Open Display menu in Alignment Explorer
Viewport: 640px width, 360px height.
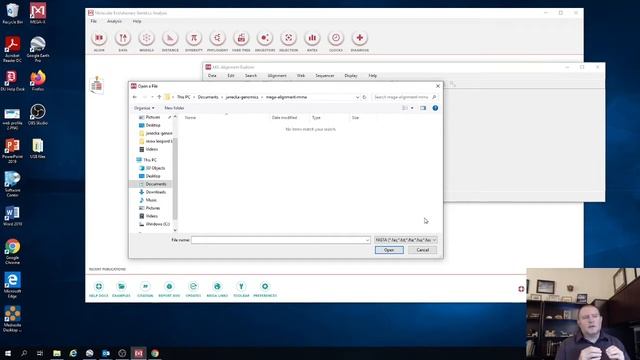[x=351, y=76]
